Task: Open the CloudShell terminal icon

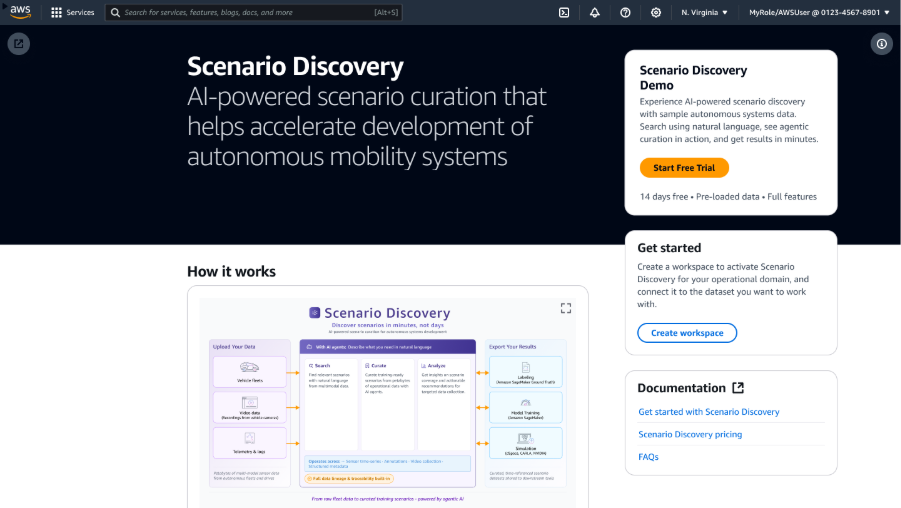Action: click(x=564, y=12)
